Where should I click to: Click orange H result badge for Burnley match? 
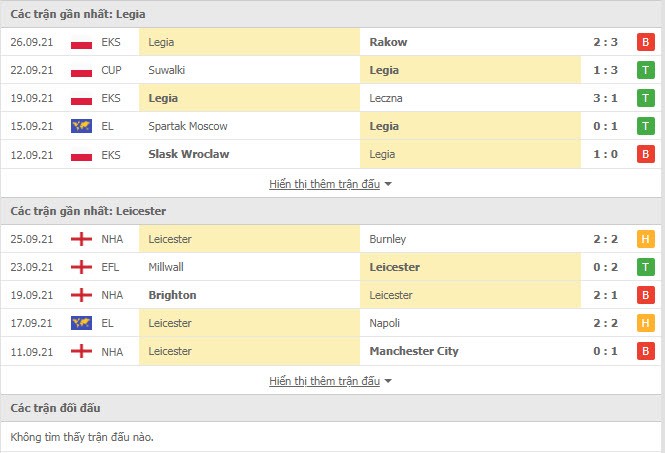[646, 240]
